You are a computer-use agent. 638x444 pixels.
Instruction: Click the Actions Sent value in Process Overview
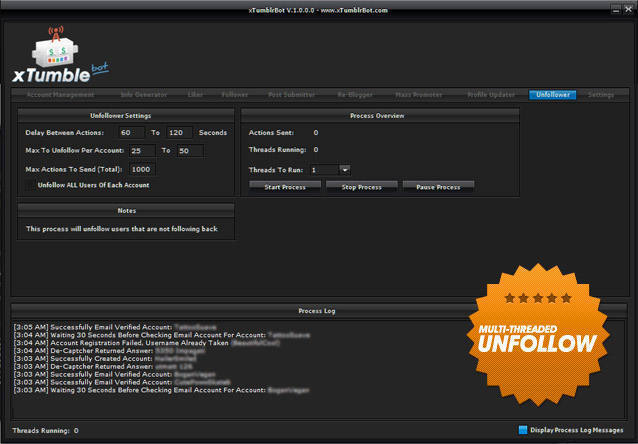pos(316,133)
